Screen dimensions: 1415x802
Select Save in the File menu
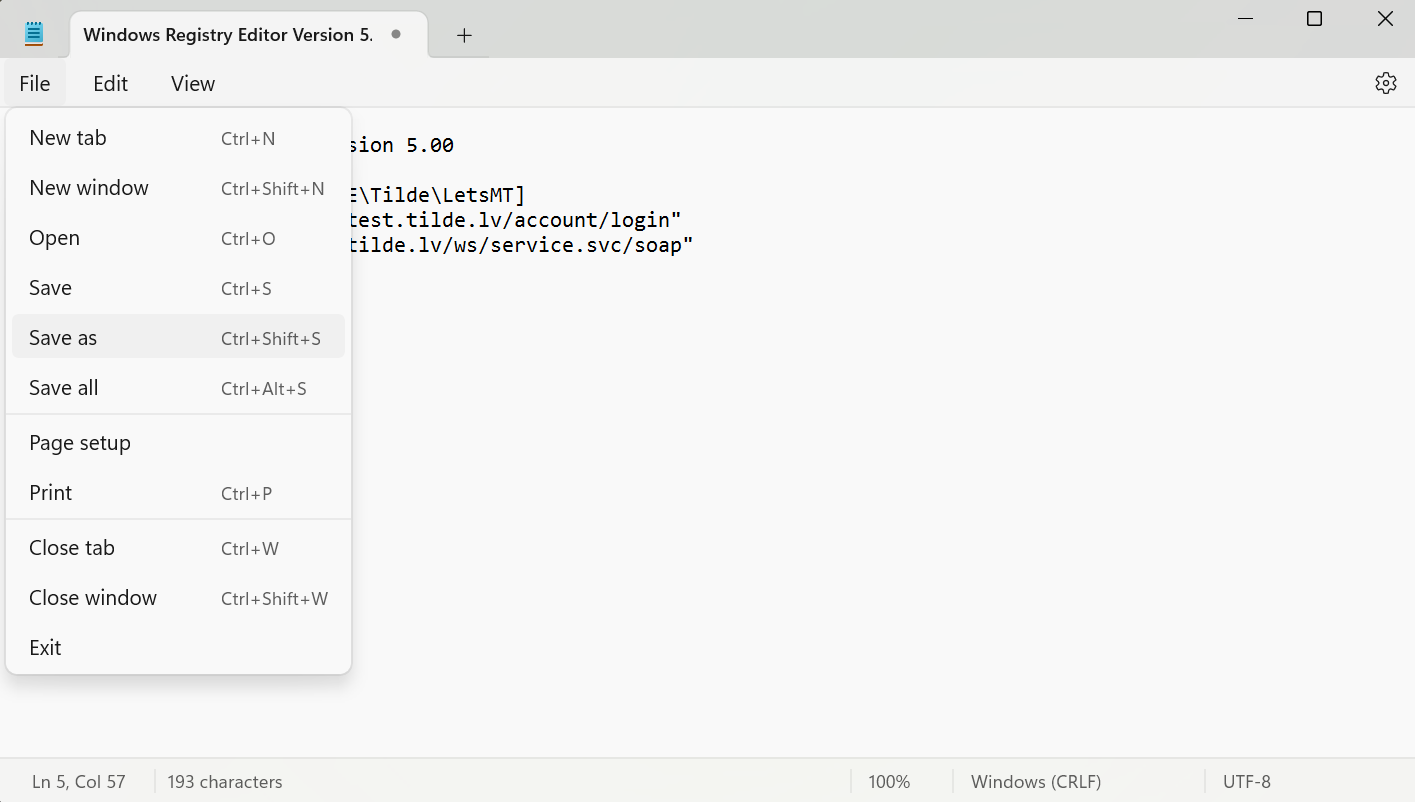point(178,288)
